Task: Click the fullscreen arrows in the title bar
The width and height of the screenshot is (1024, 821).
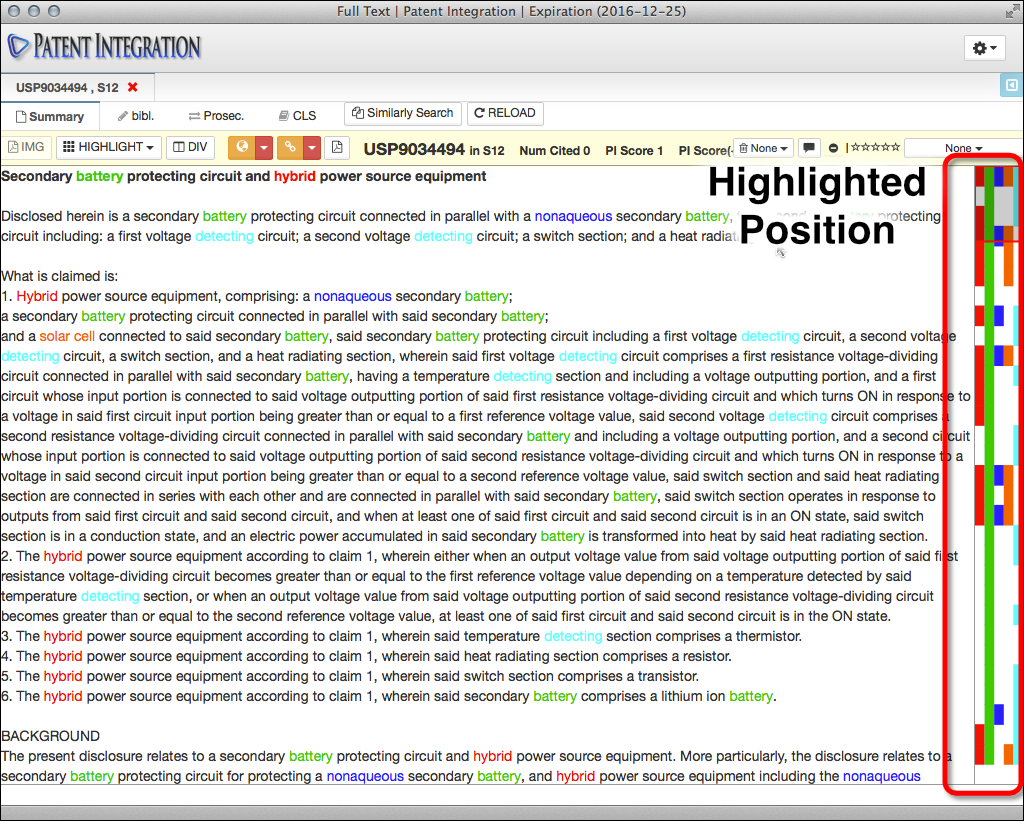Action: (x=1012, y=11)
